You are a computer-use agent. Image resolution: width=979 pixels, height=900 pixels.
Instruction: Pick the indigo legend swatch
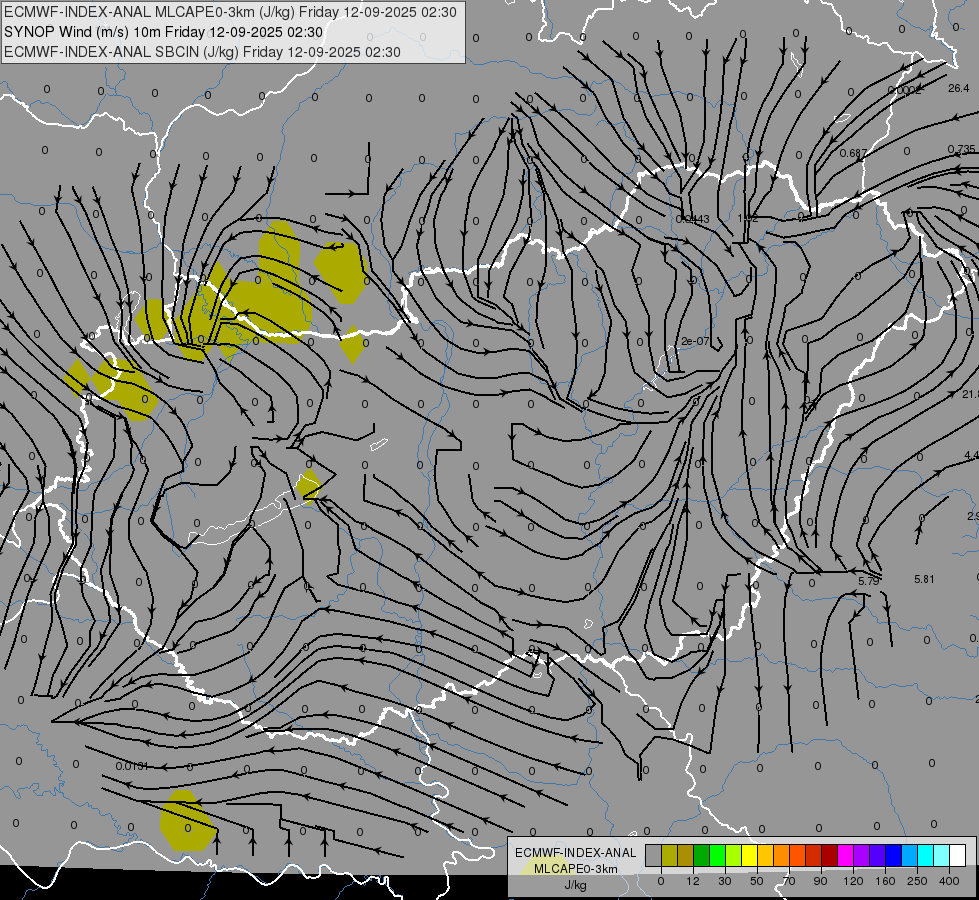(x=878, y=855)
